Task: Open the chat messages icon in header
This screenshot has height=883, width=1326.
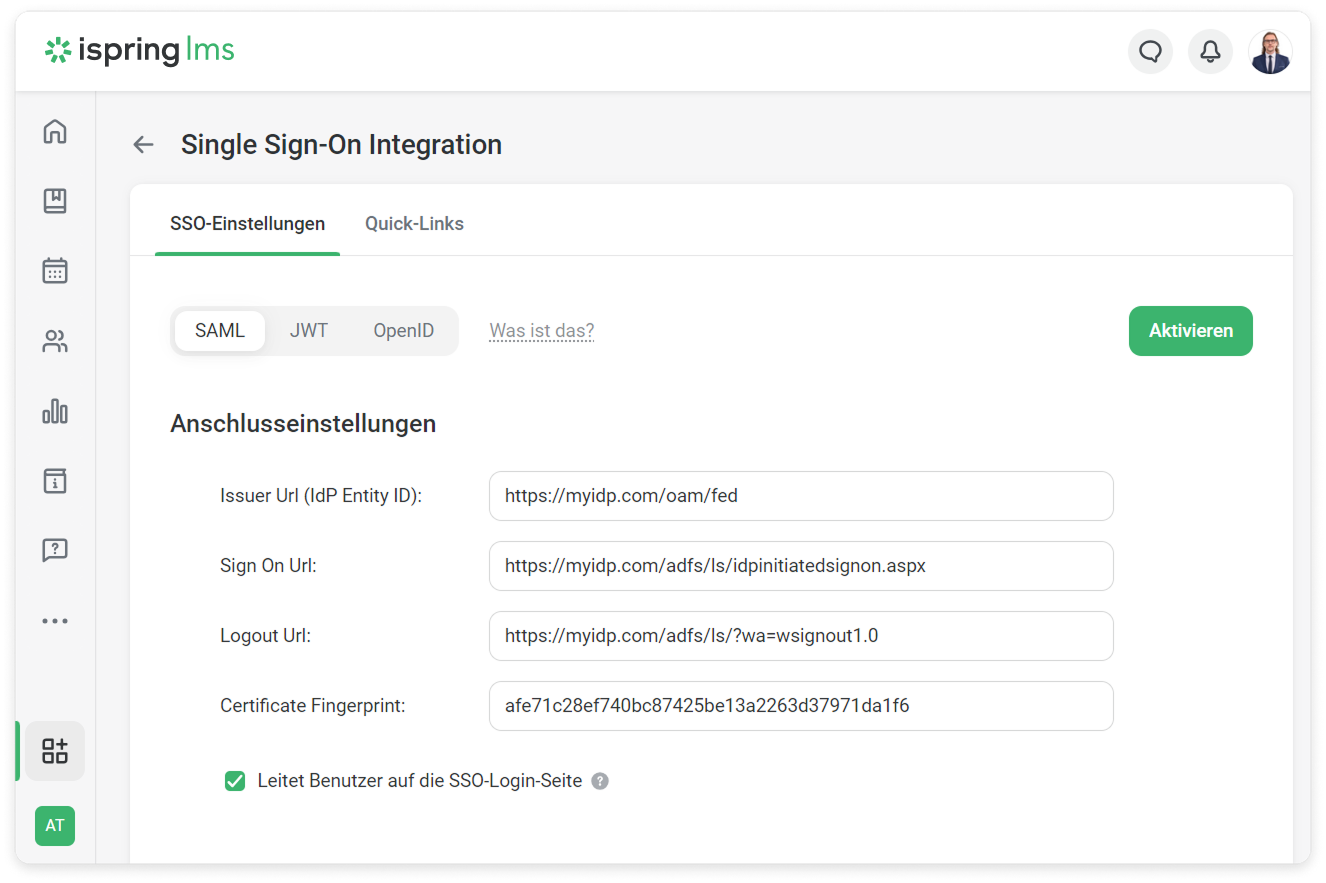Action: pos(1150,51)
